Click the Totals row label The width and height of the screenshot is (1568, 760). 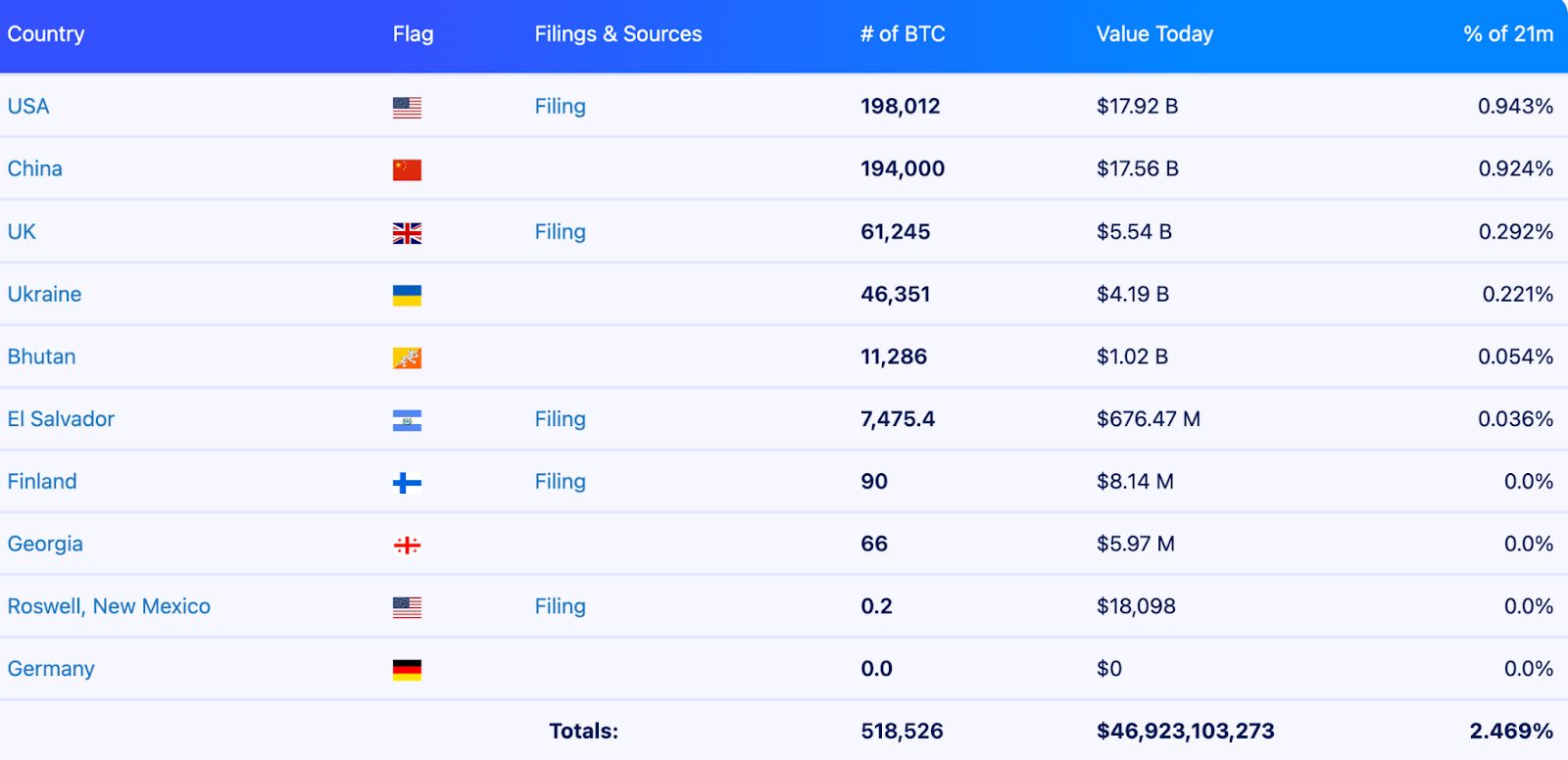click(x=582, y=730)
